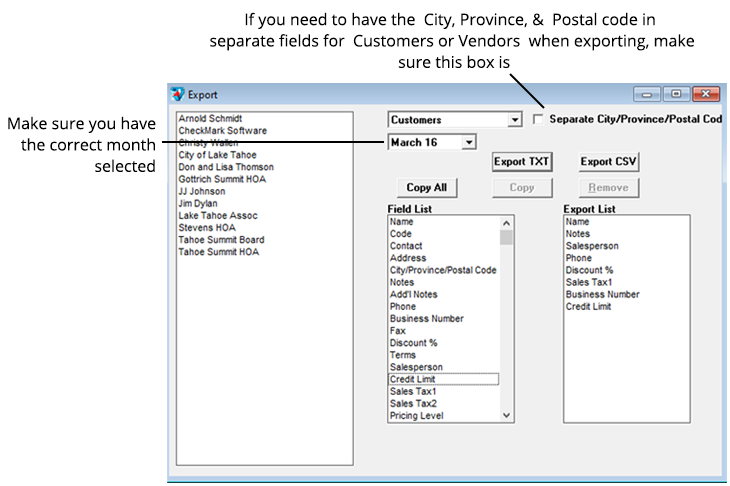Image resolution: width=730 pixels, height=486 pixels.
Task: Click the Export TXT button
Action: click(521, 162)
